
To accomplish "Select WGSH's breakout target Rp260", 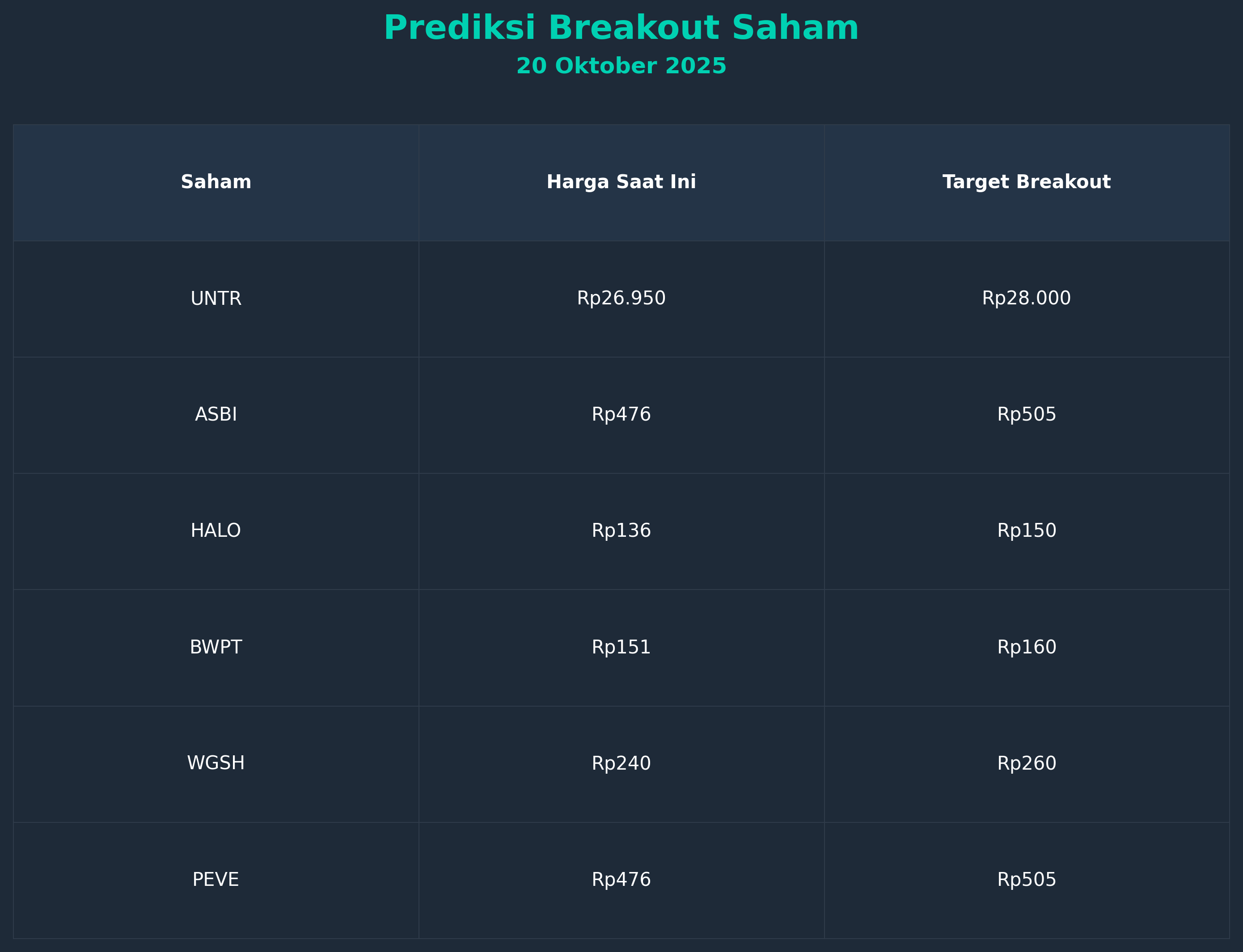I will (x=1027, y=763).
